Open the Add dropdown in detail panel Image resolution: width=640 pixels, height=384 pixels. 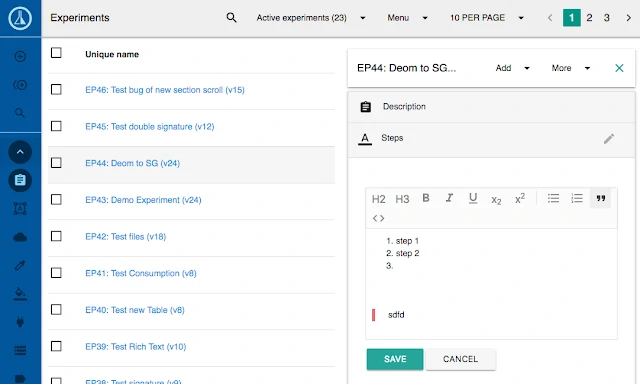pos(512,68)
